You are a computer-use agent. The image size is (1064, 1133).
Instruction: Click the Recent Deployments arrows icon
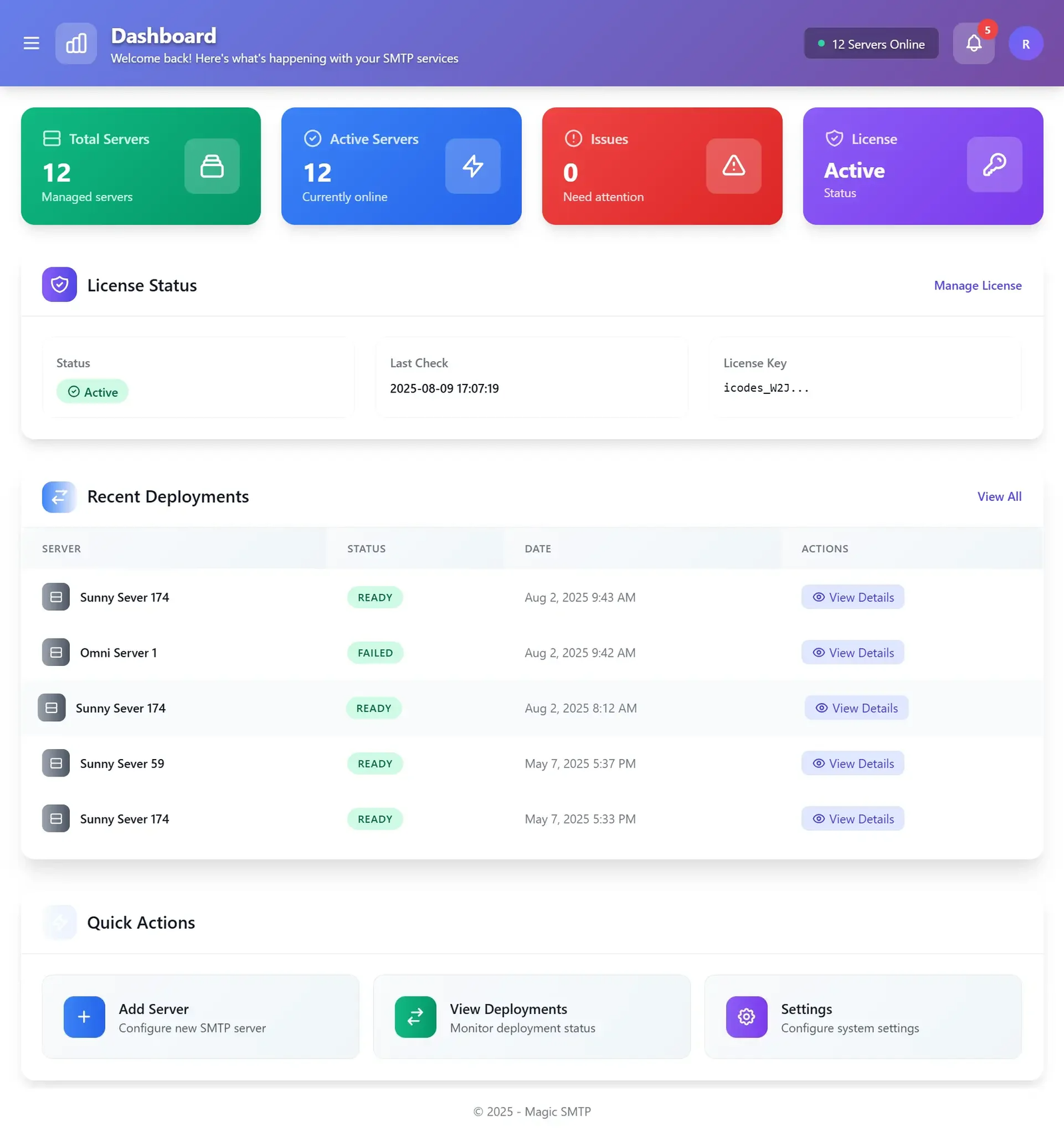click(x=59, y=496)
